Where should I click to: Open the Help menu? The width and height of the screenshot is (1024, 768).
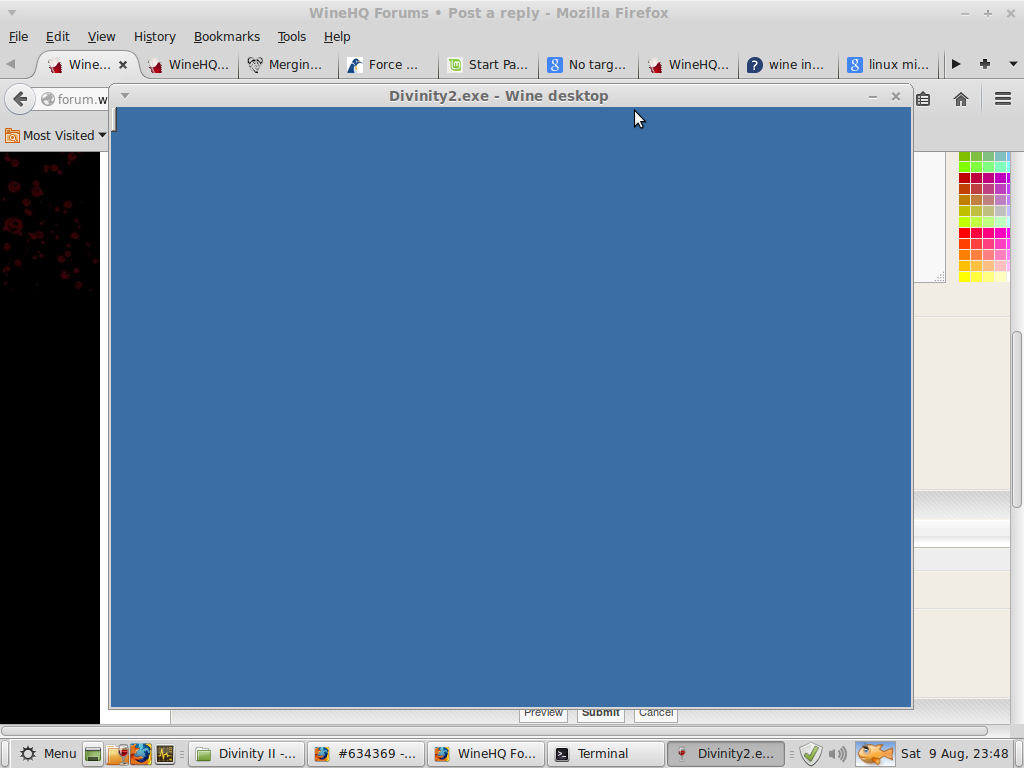[337, 37]
